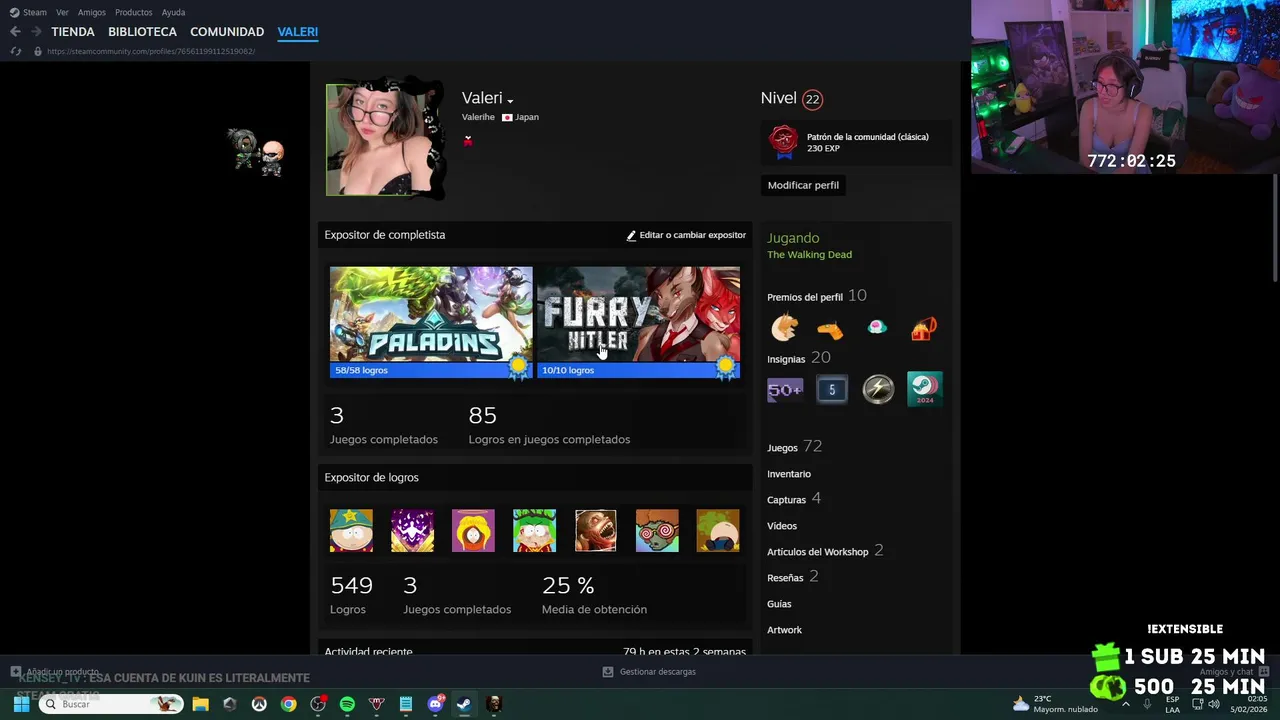Click the lightning bolt badge
This screenshot has height=720, width=1280.
pyautogui.click(x=878, y=389)
